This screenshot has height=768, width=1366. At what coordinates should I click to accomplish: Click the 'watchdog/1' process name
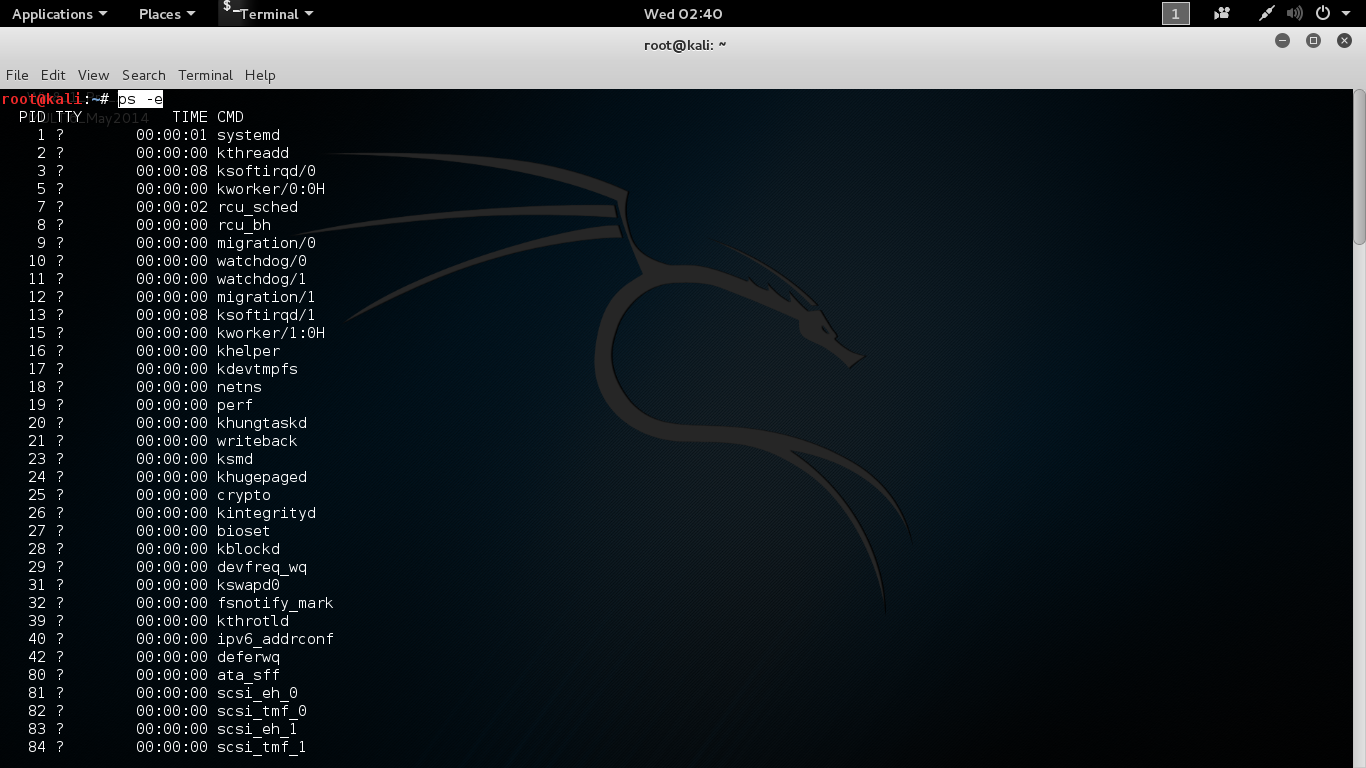(262, 279)
